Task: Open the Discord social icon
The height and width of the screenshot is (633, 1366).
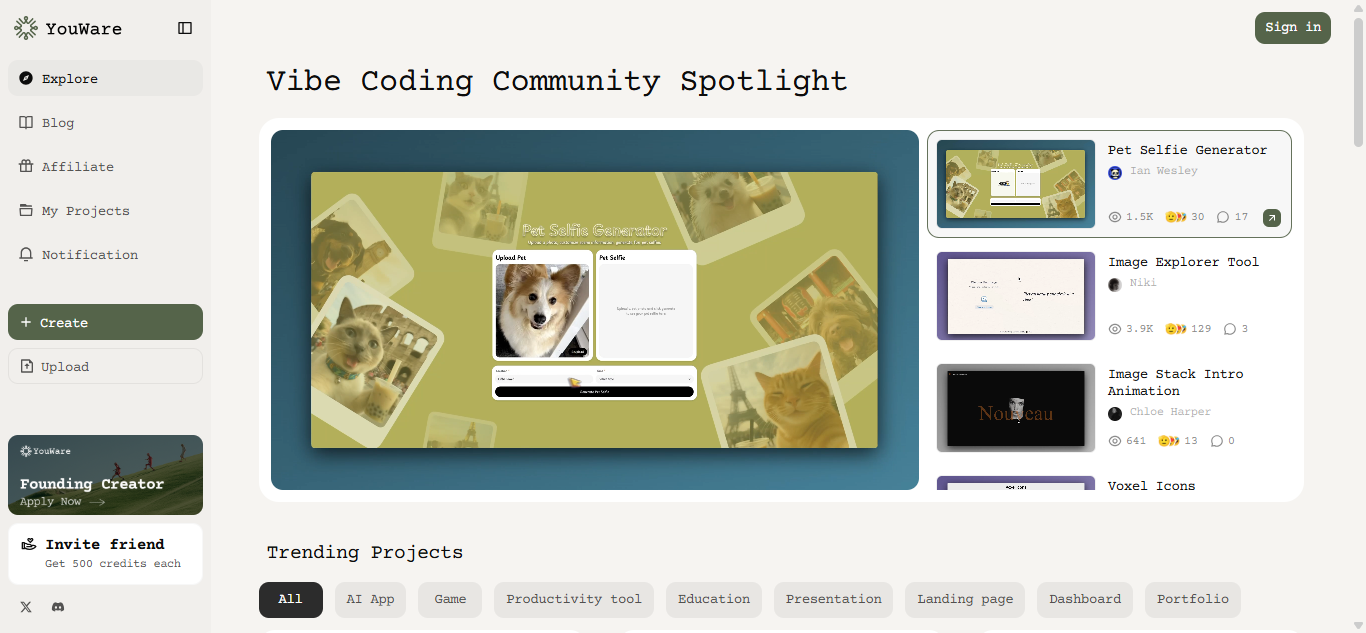Action: pyautogui.click(x=58, y=607)
